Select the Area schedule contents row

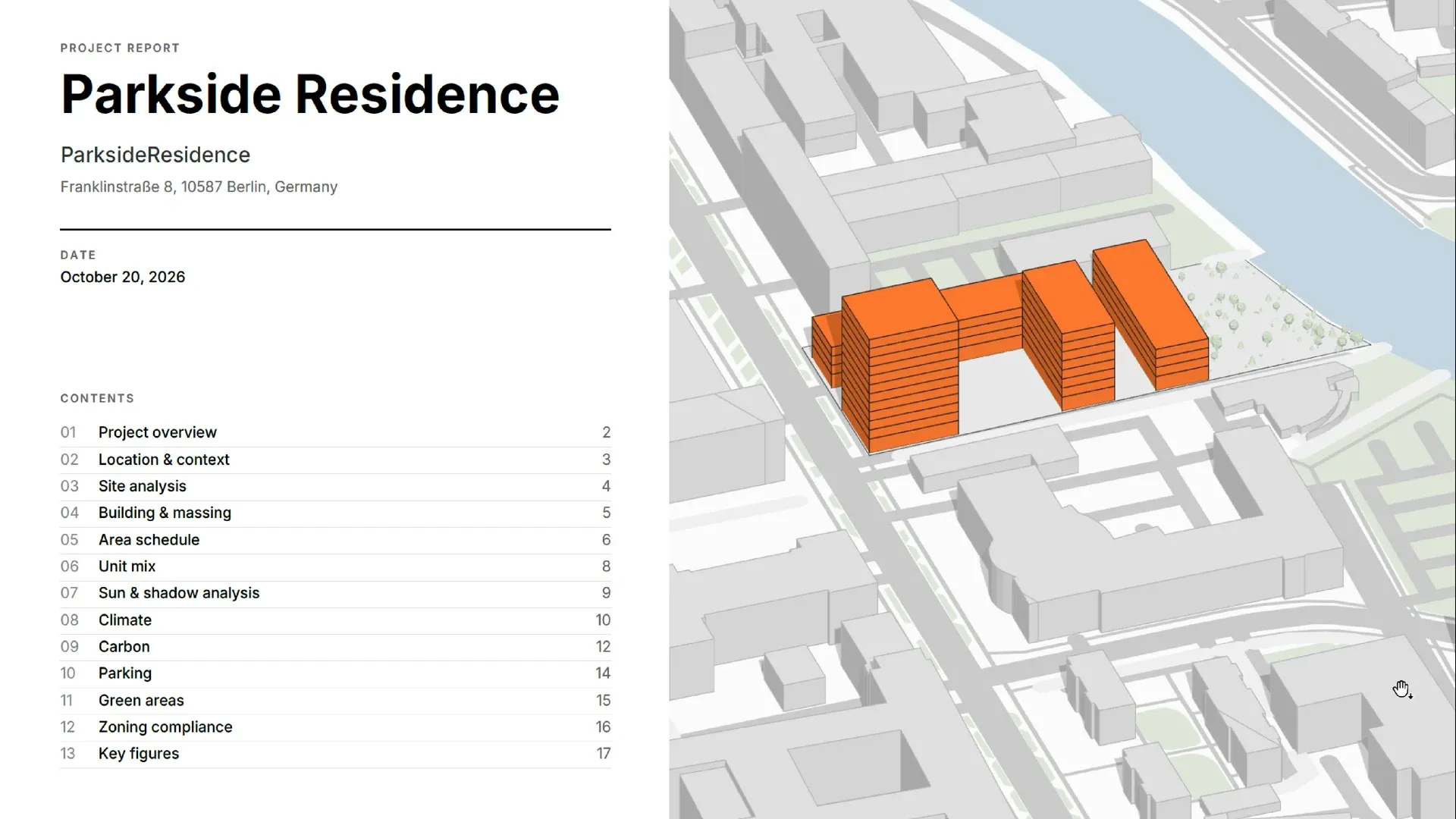(335, 540)
